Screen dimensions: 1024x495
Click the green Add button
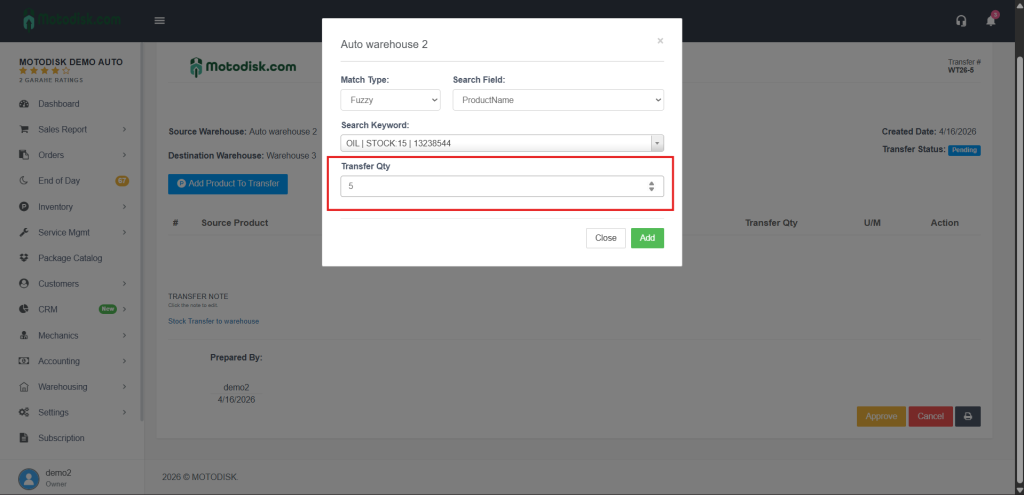click(x=647, y=238)
